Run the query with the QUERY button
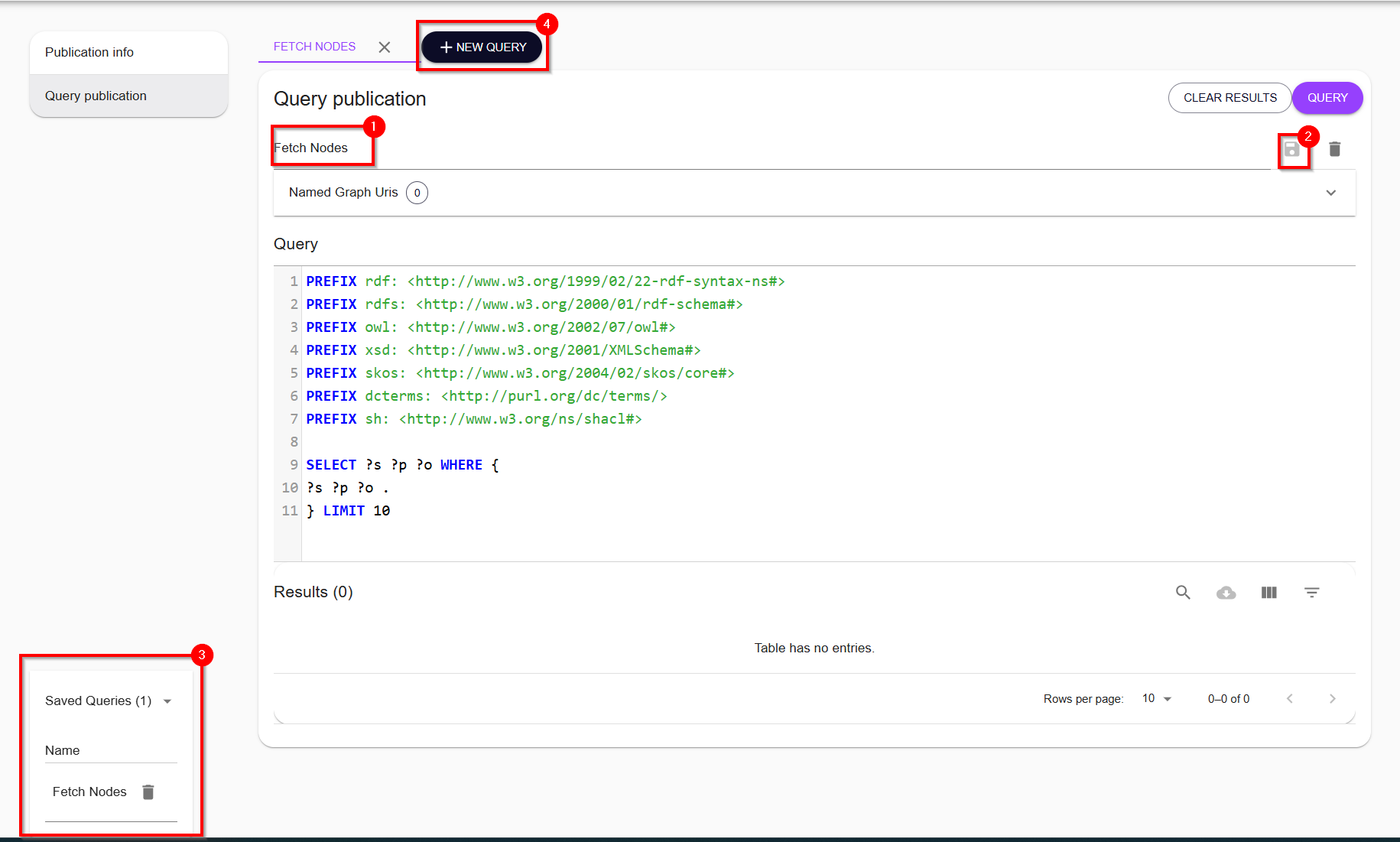Screen dimensions: 1400x842 click(1327, 97)
